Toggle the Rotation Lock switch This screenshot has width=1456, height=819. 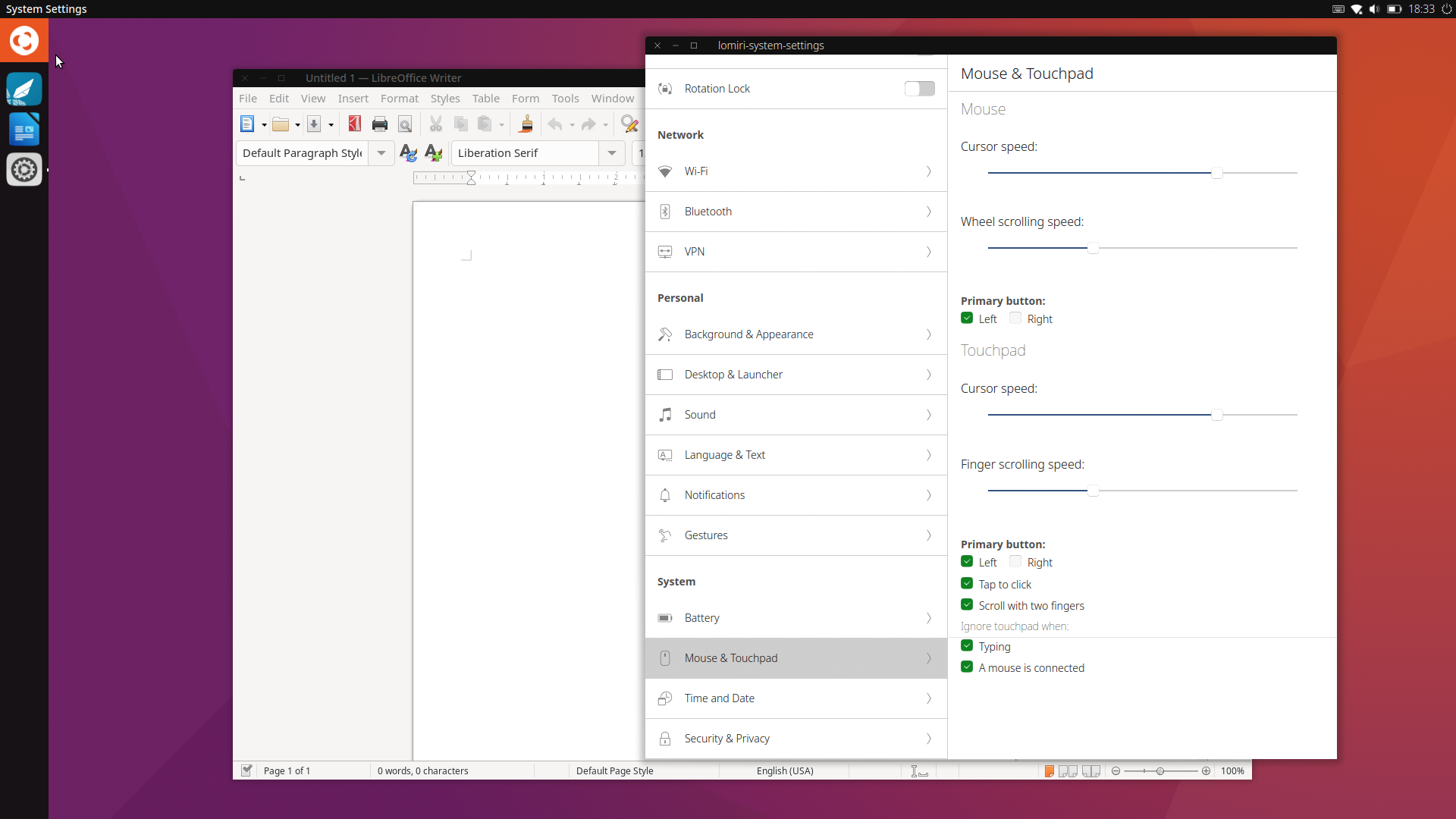tap(920, 89)
